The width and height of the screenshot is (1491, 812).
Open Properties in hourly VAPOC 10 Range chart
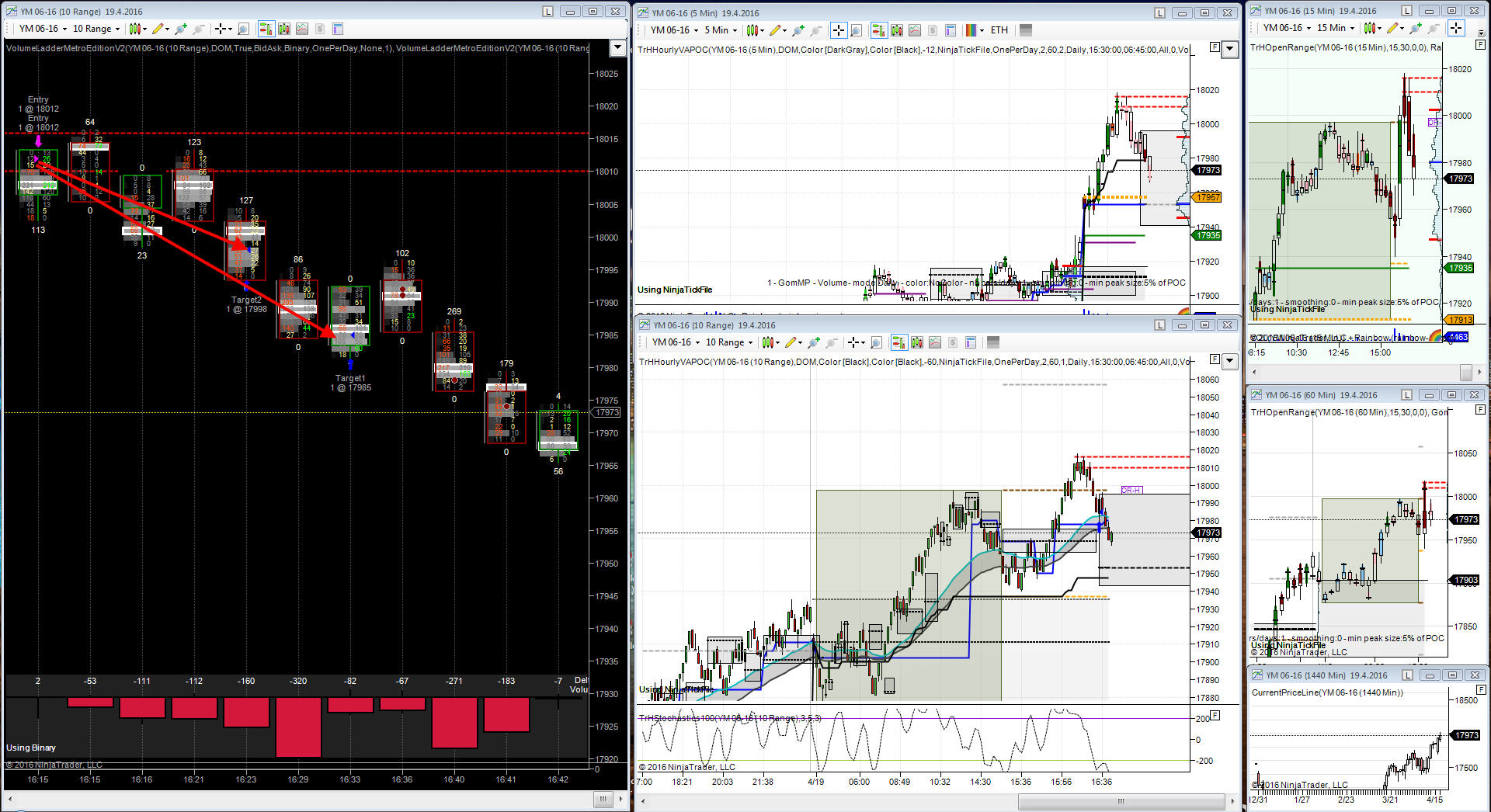click(971, 342)
